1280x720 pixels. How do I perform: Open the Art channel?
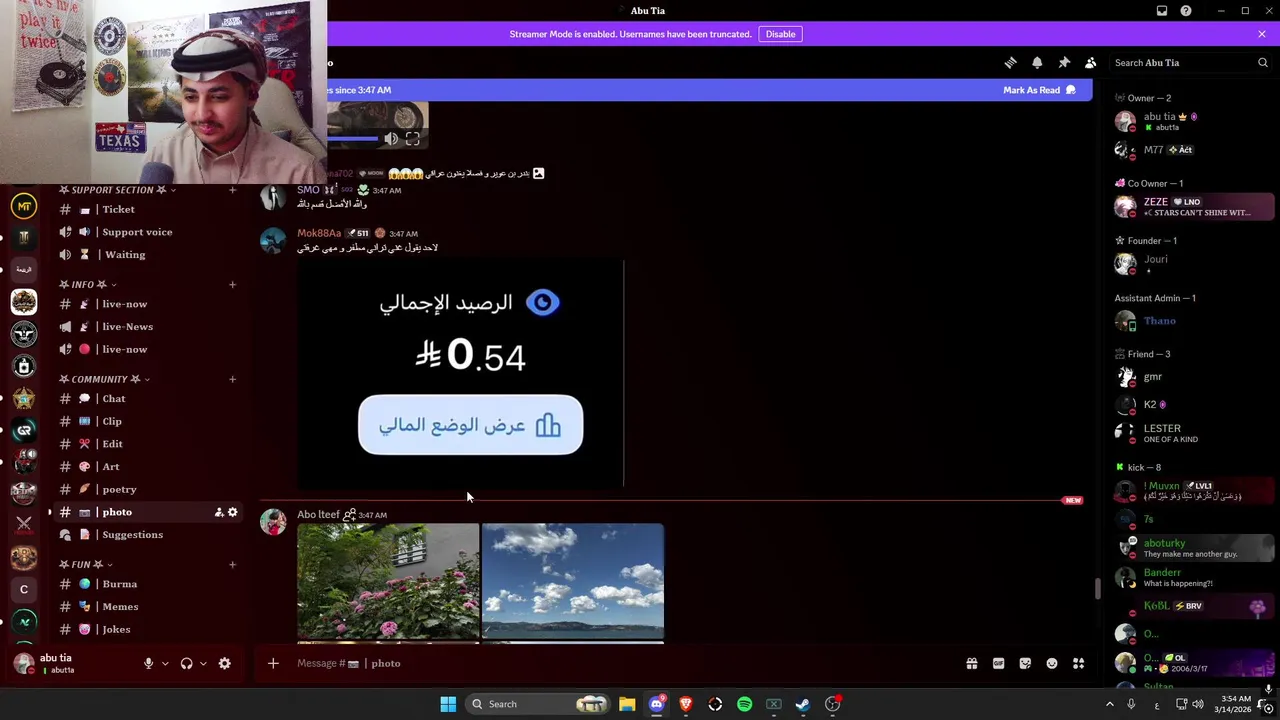point(148,466)
